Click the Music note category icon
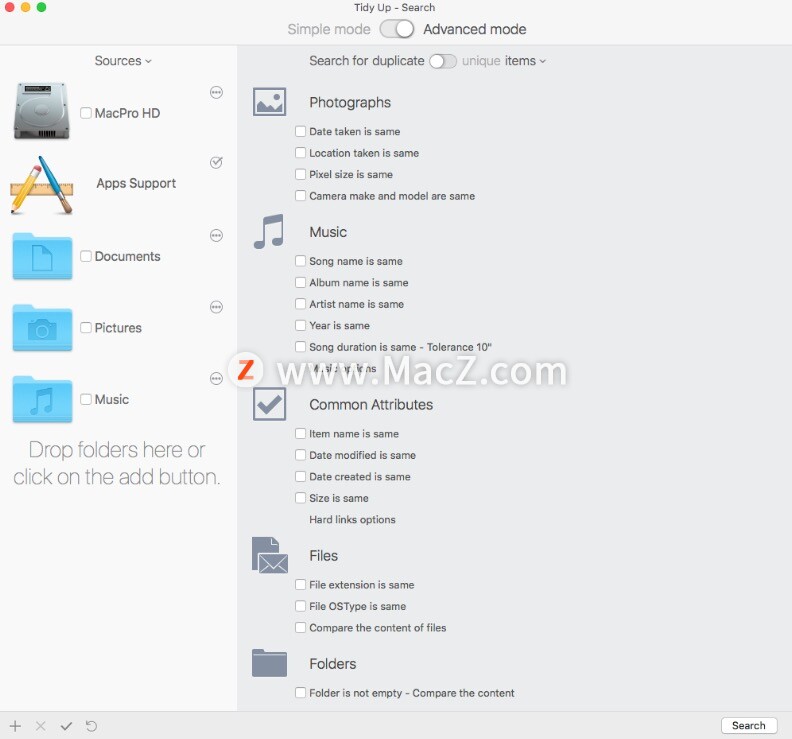 click(269, 231)
